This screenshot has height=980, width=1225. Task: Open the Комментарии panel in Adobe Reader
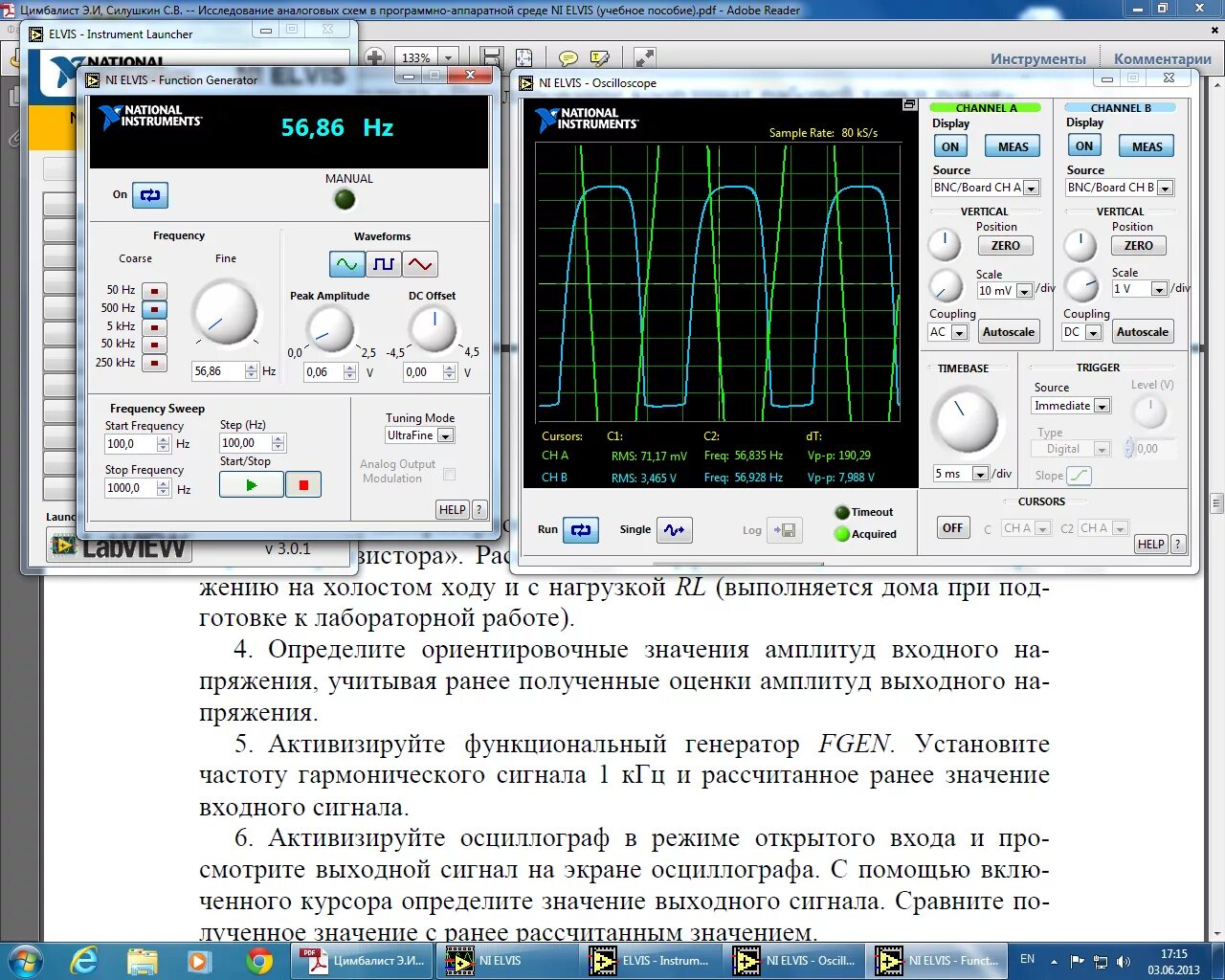tap(1163, 59)
